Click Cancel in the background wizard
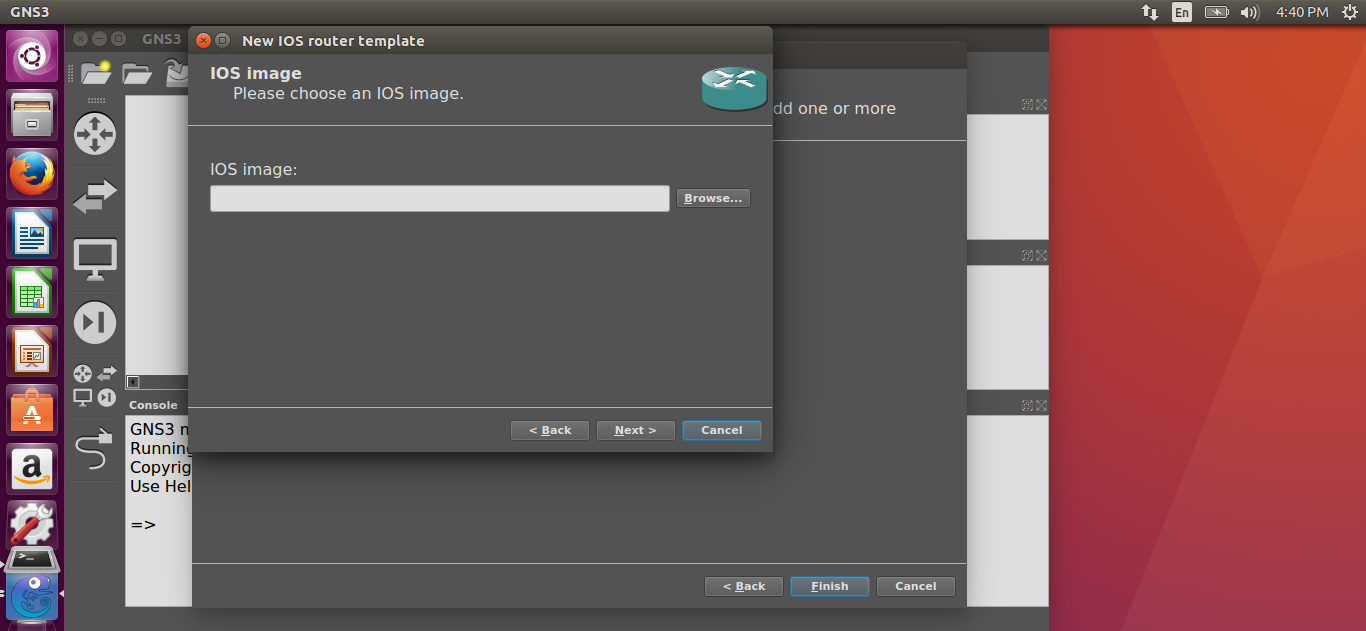This screenshot has width=1366, height=631. pyautogui.click(x=916, y=586)
